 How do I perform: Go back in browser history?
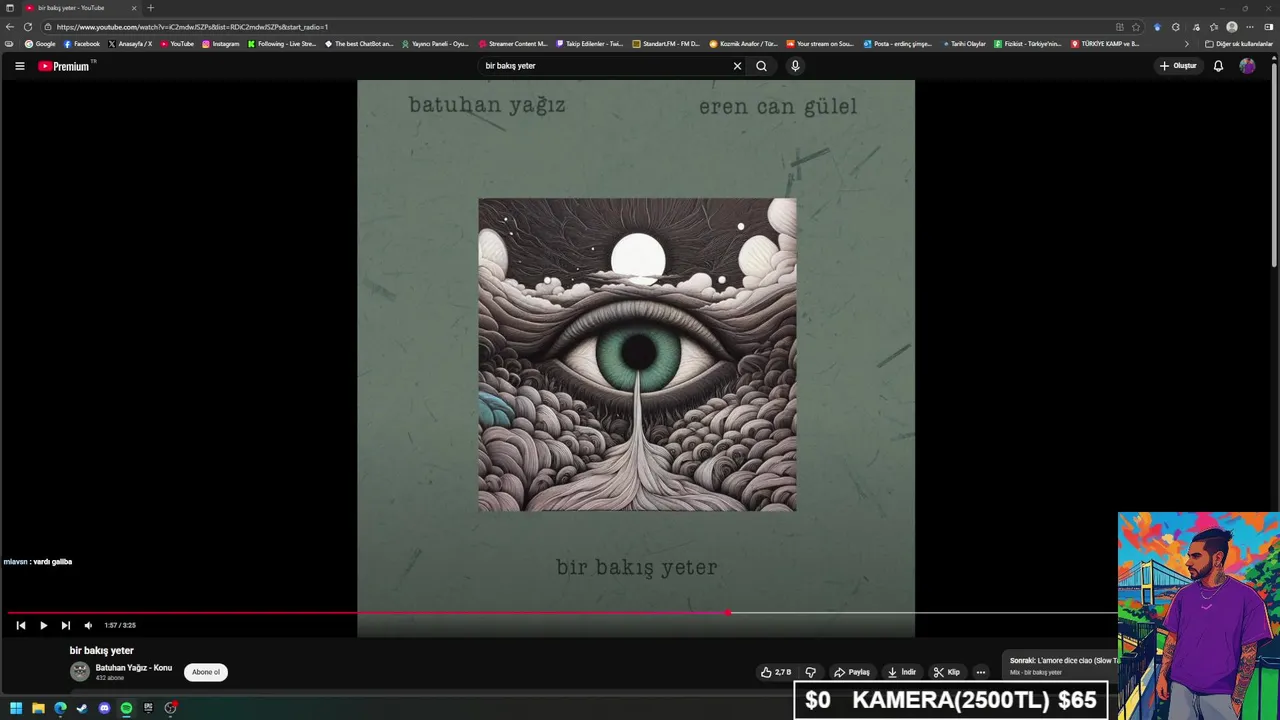(x=10, y=27)
